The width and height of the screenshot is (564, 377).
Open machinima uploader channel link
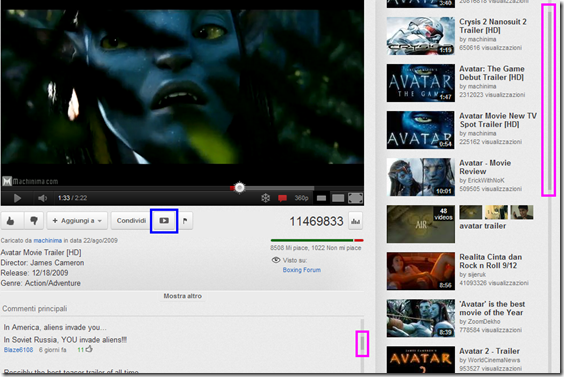[48, 240]
